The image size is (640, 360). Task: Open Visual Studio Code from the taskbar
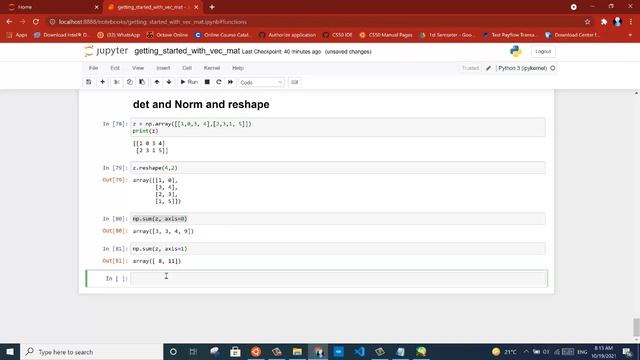point(359,352)
